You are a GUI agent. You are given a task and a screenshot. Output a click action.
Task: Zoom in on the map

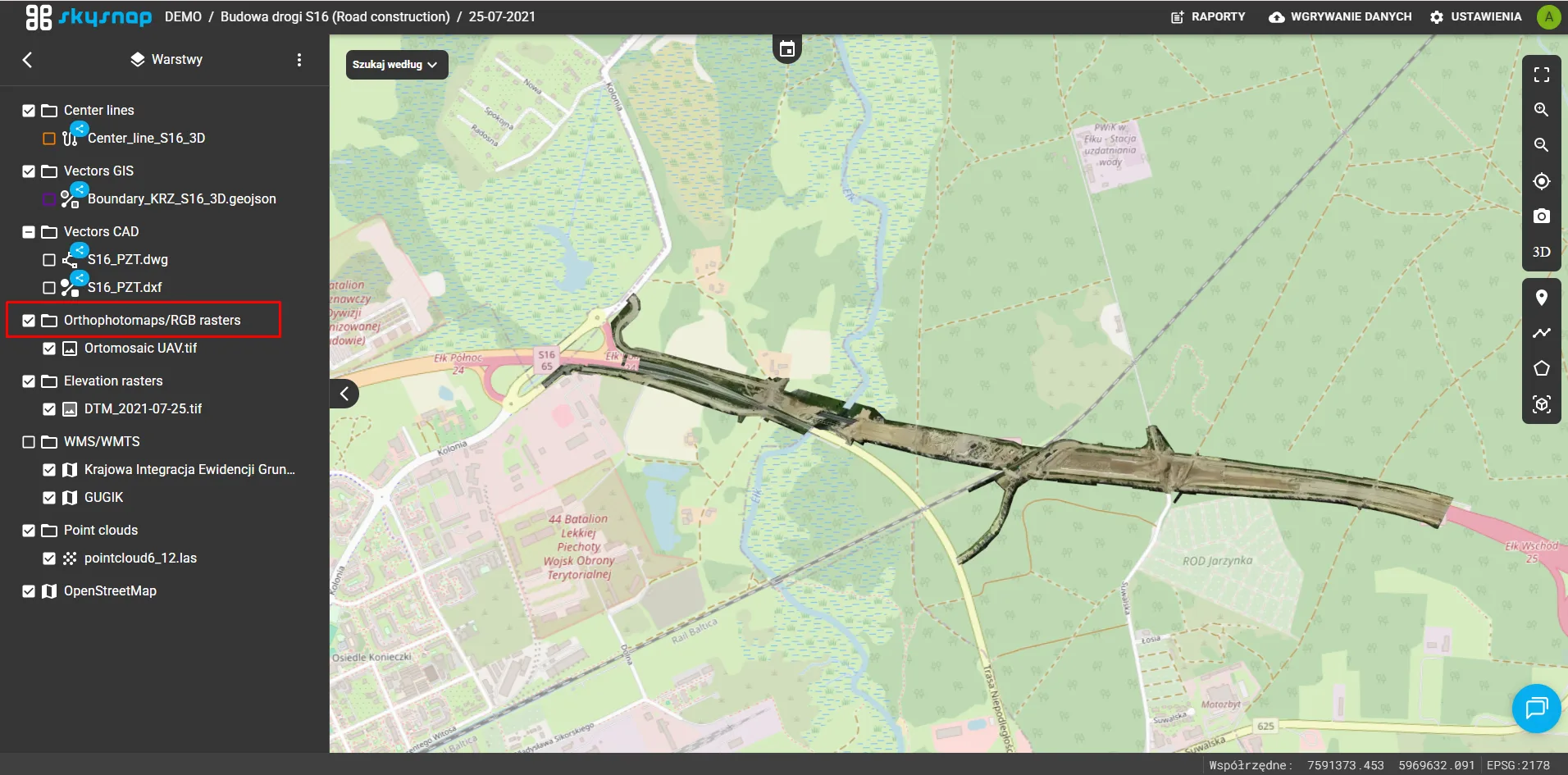[x=1541, y=110]
